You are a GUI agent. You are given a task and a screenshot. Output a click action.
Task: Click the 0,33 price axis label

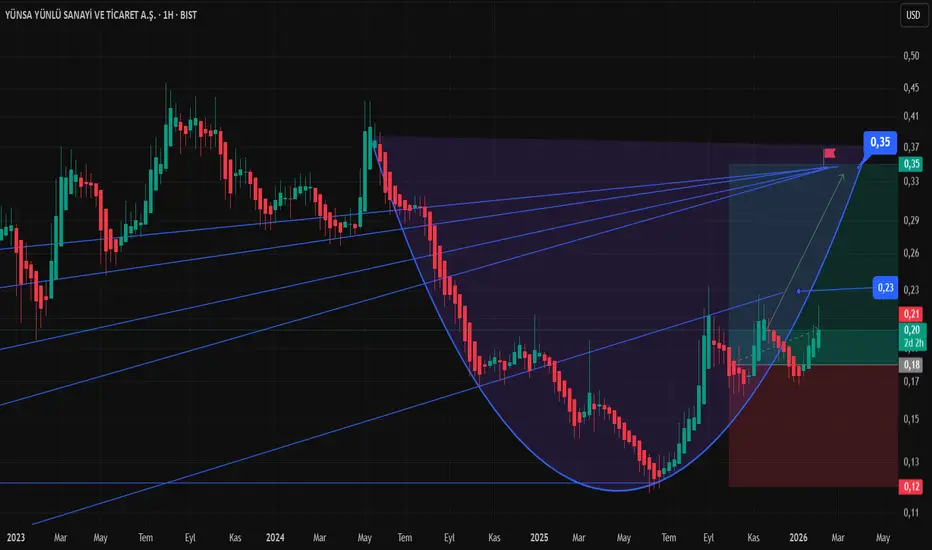coord(911,181)
